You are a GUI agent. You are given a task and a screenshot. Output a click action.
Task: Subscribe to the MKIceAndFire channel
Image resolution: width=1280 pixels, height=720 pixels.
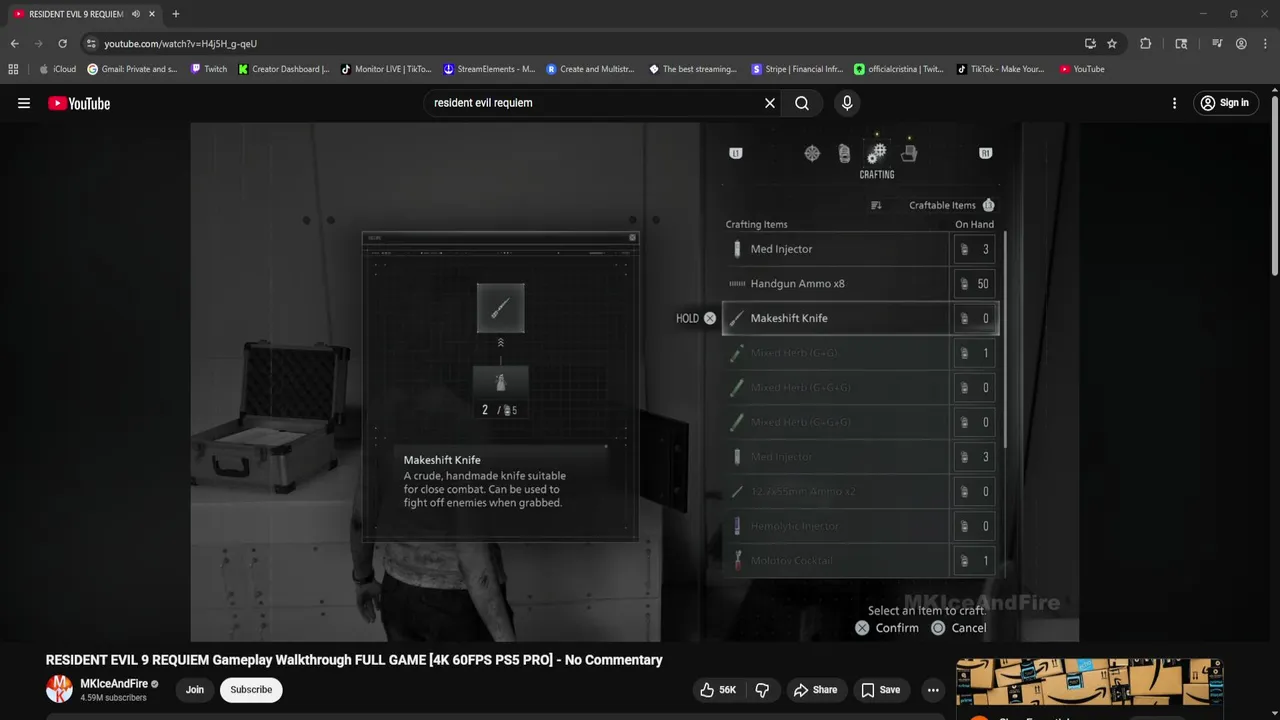[251, 689]
